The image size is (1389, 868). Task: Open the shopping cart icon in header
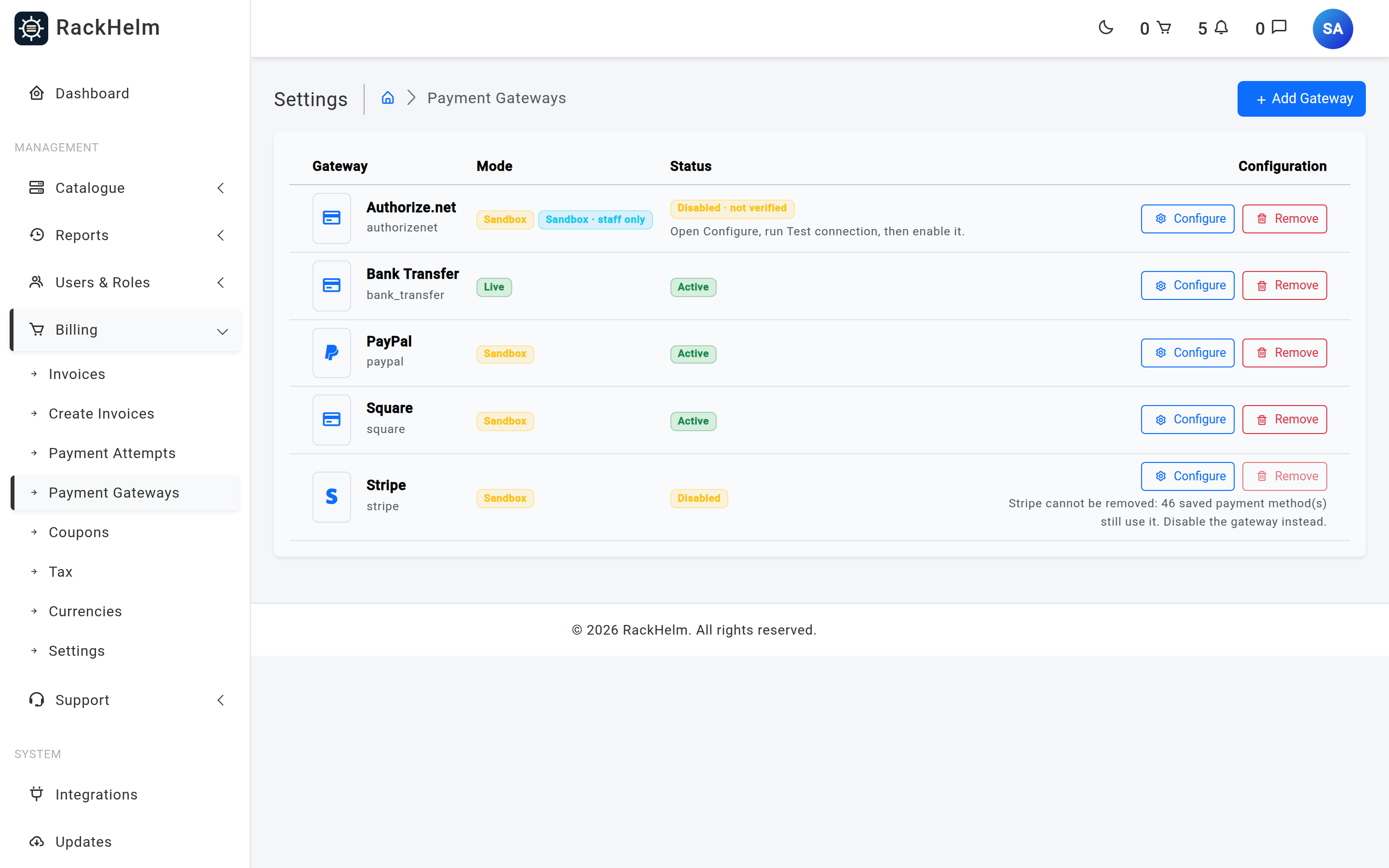[1163, 27]
